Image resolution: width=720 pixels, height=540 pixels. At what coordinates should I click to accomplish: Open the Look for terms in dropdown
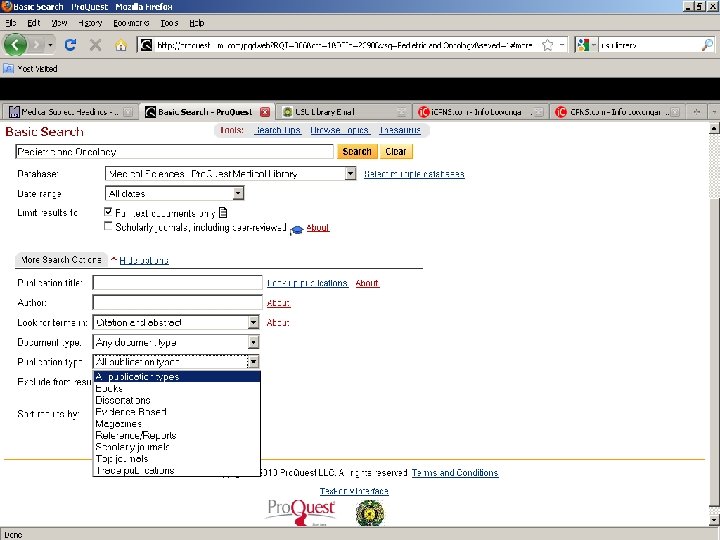coord(253,322)
